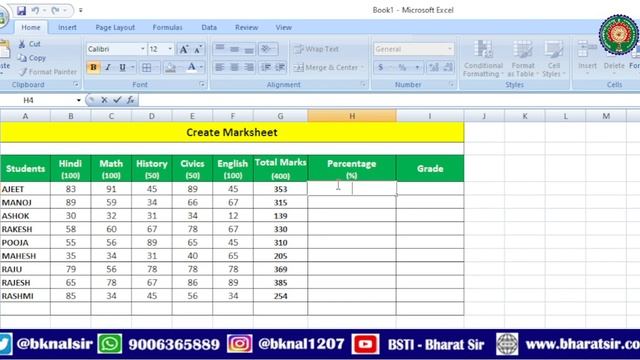The image size is (640, 360).
Task: Open Font dialog launcher
Action: (202, 84)
